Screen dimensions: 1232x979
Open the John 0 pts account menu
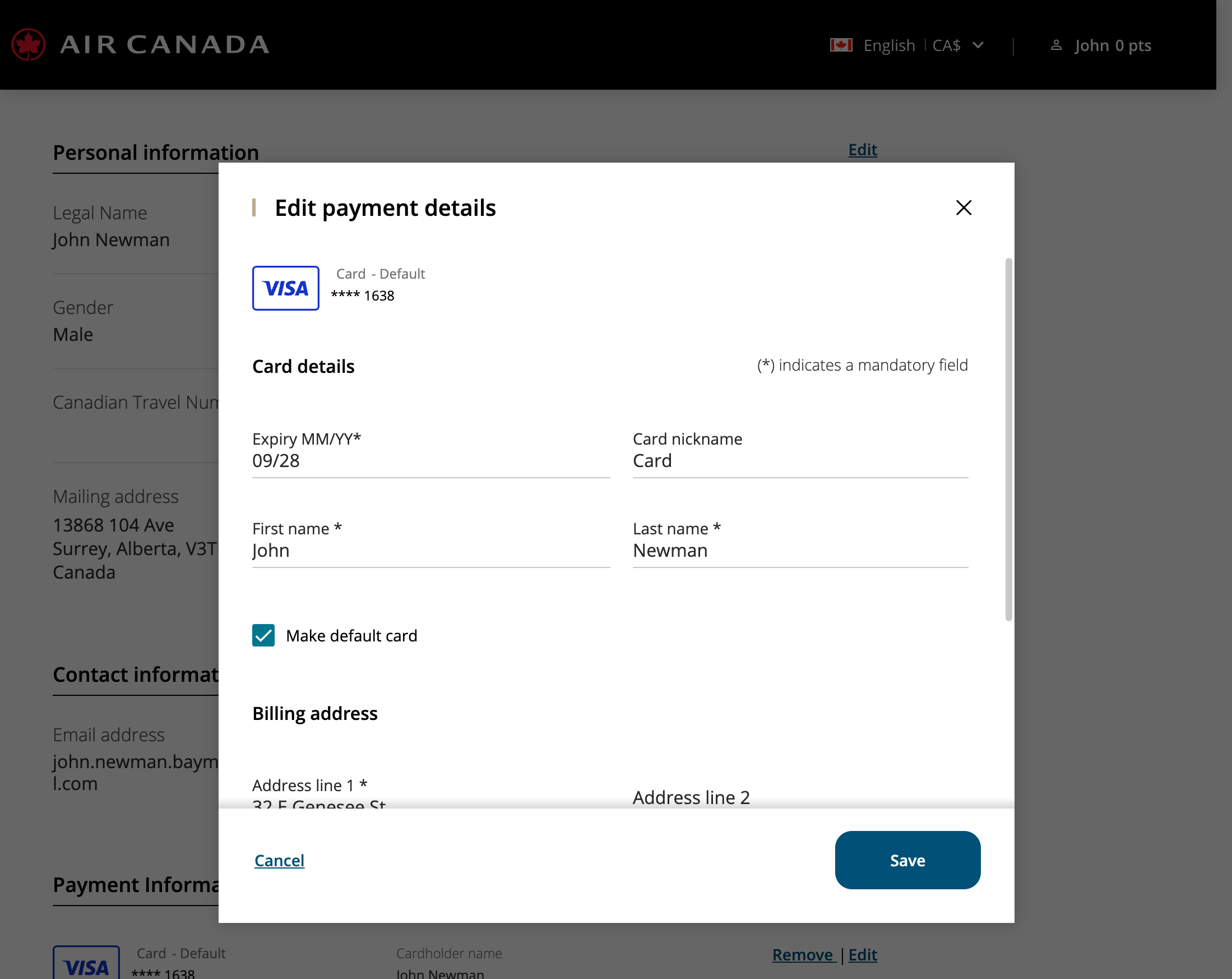[1111, 45]
